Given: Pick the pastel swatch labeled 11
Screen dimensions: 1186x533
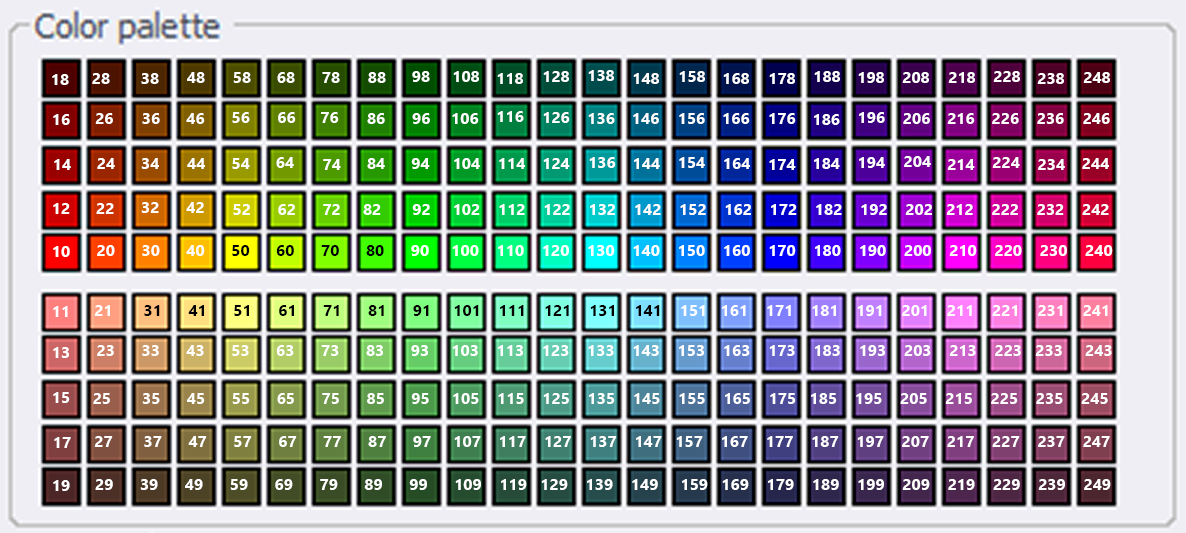Looking at the screenshot, I should click(61, 312).
